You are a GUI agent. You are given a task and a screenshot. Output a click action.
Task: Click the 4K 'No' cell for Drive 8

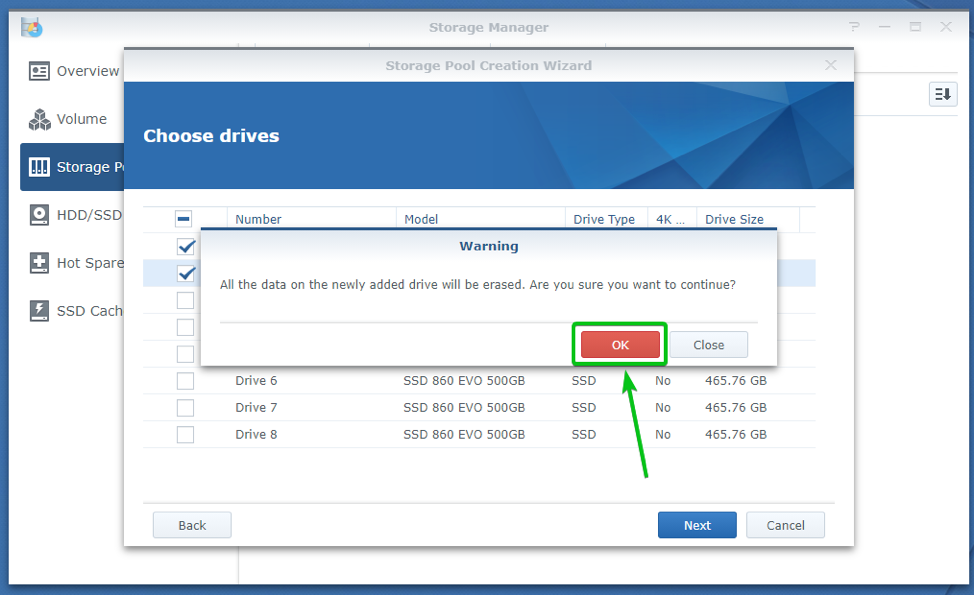[663, 434]
